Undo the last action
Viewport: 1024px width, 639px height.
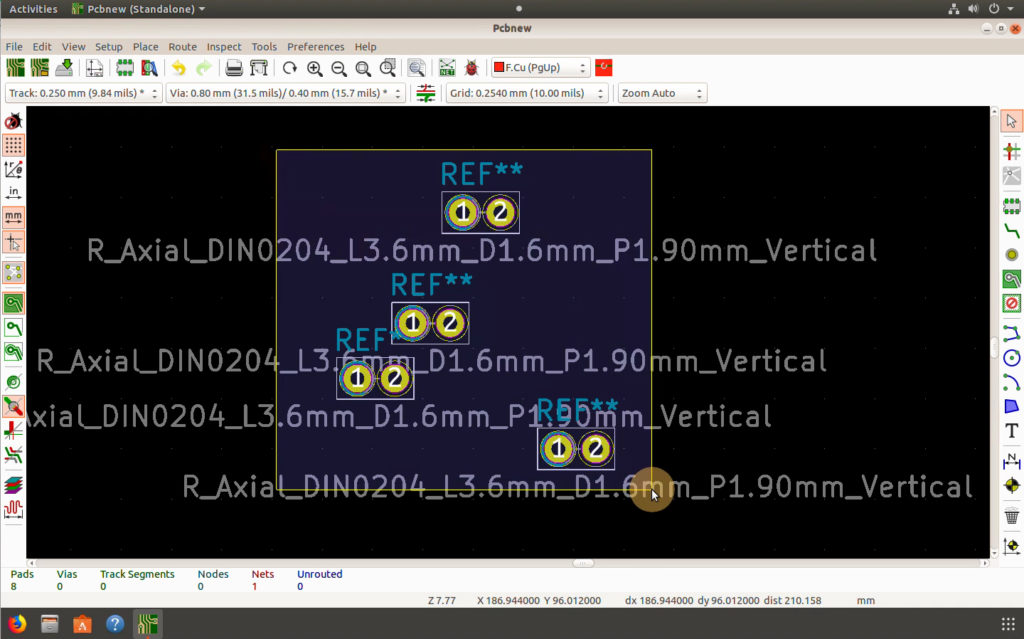click(x=178, y=68)
